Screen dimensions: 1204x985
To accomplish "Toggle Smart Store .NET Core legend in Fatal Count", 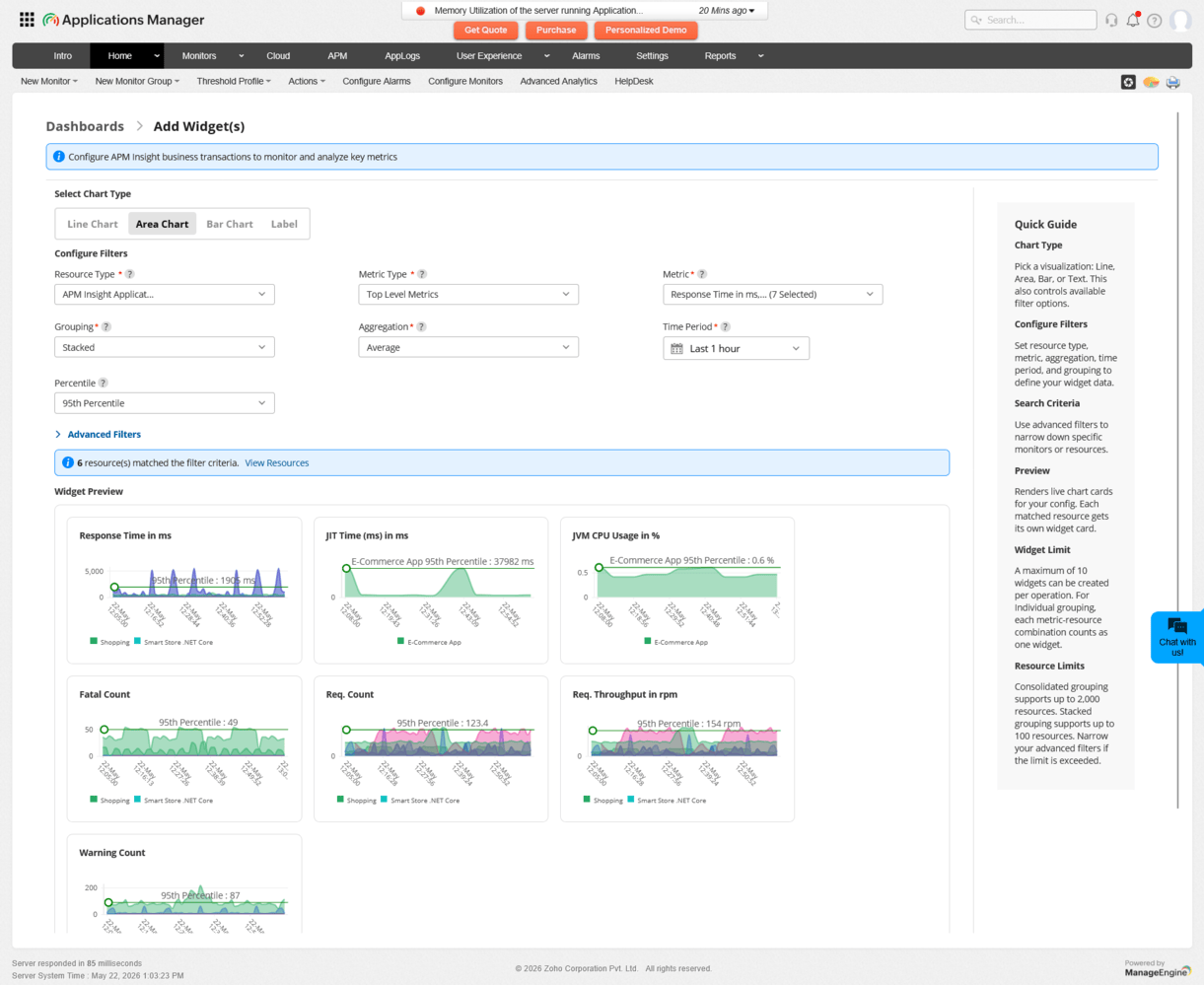I will 174,800.
